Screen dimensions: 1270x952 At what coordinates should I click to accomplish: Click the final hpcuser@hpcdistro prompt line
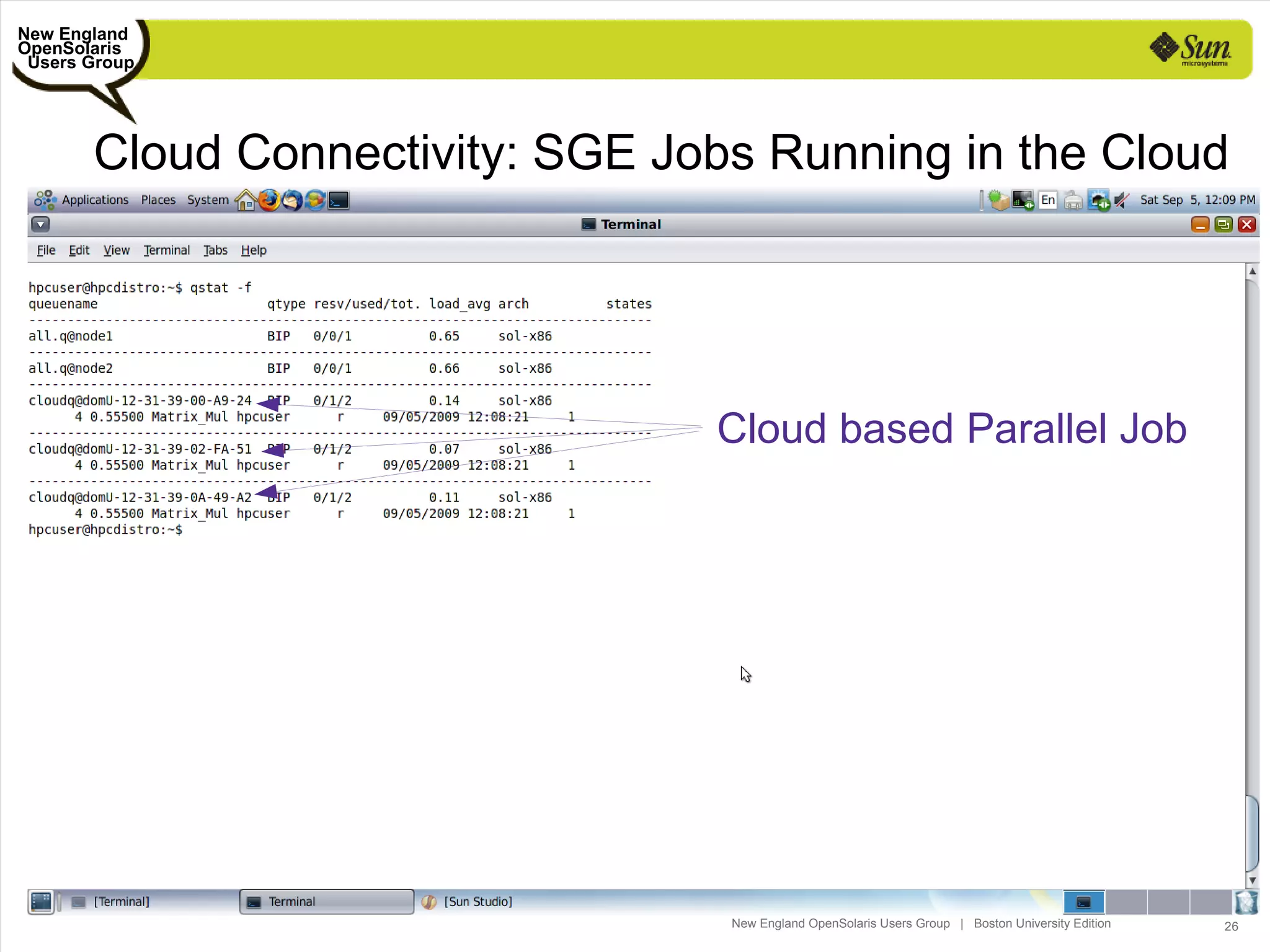coord(105,530)
